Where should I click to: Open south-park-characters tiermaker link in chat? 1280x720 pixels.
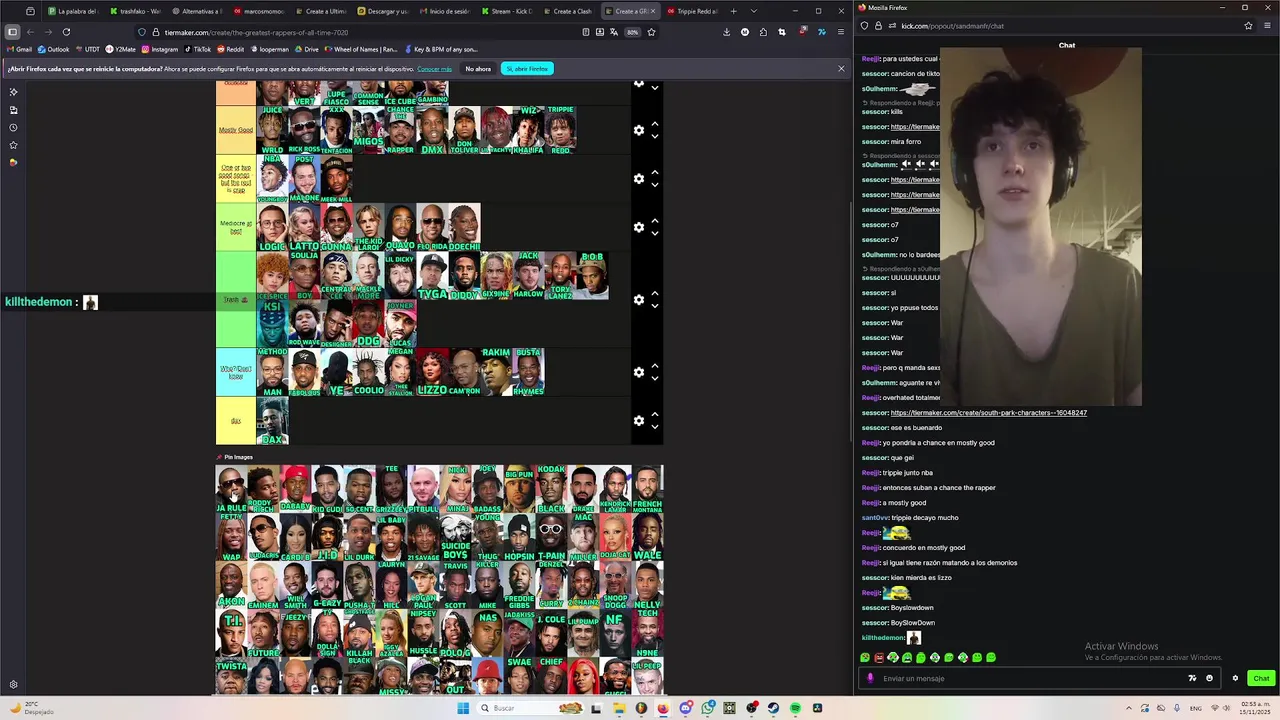tap(988, 413)
